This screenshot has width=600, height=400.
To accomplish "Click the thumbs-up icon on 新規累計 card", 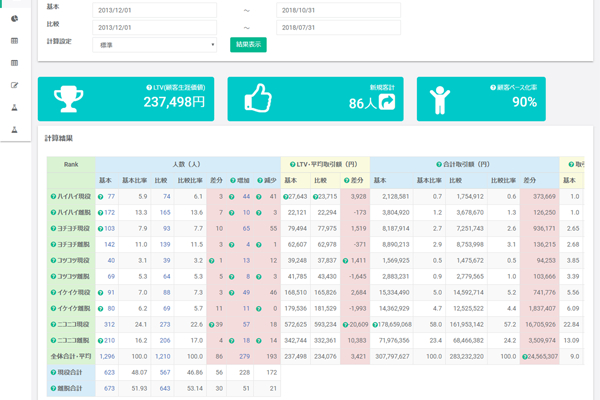I will tap(256, 98).
